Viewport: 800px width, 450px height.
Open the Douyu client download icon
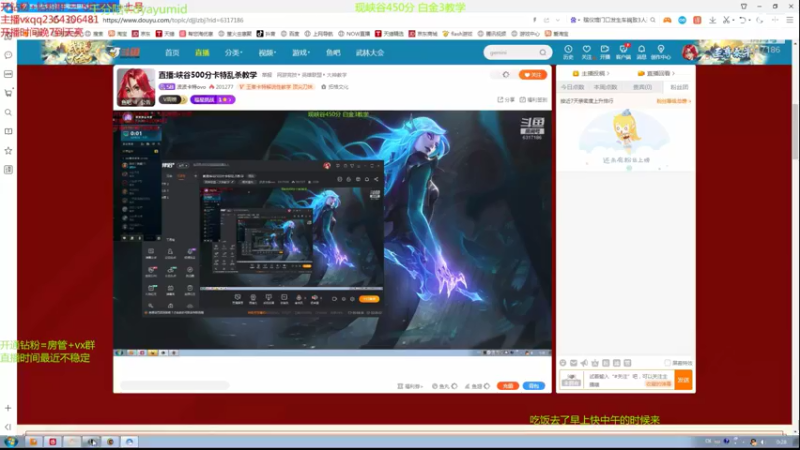point(623,52)
